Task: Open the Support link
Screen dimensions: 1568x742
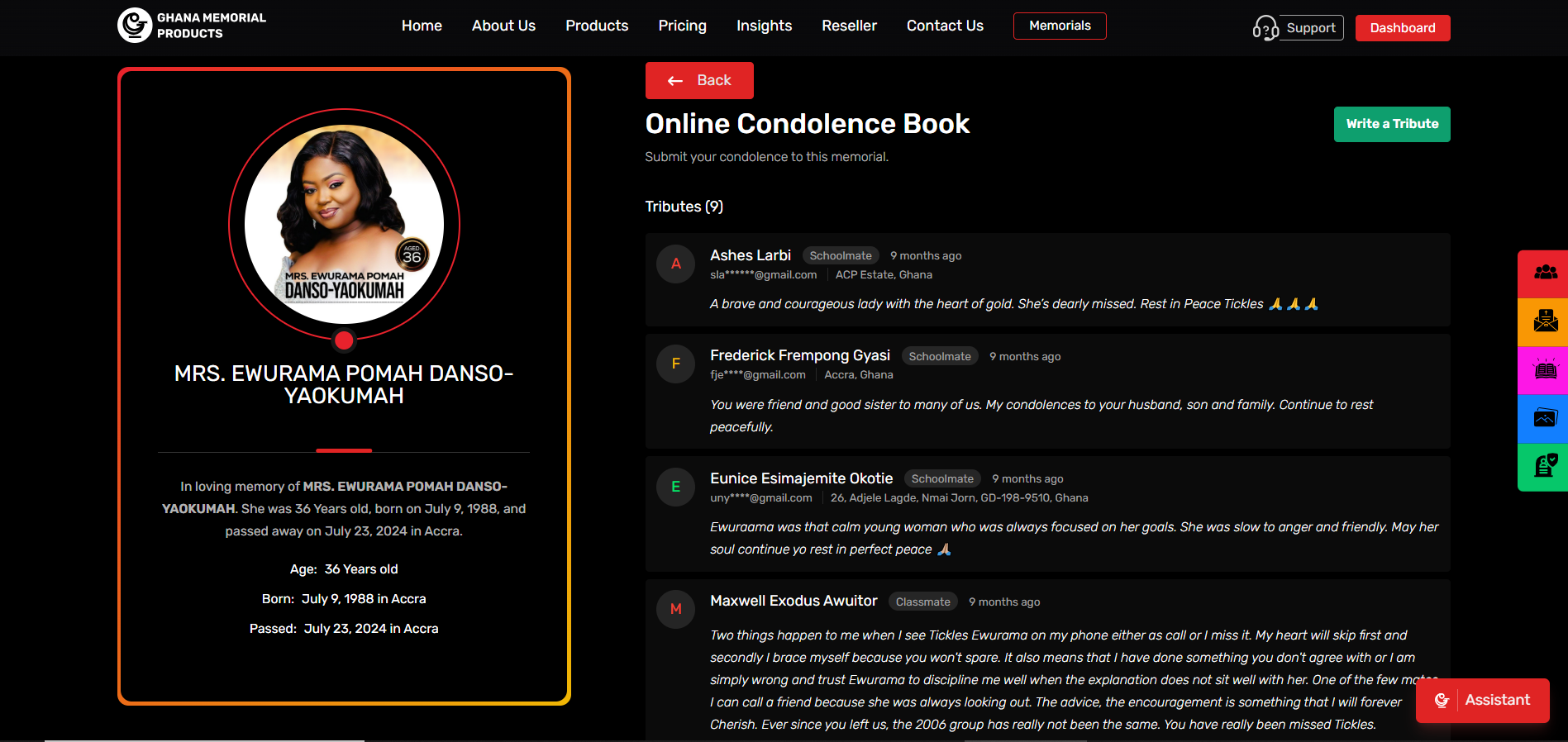Action: [x=1311, y=28]
